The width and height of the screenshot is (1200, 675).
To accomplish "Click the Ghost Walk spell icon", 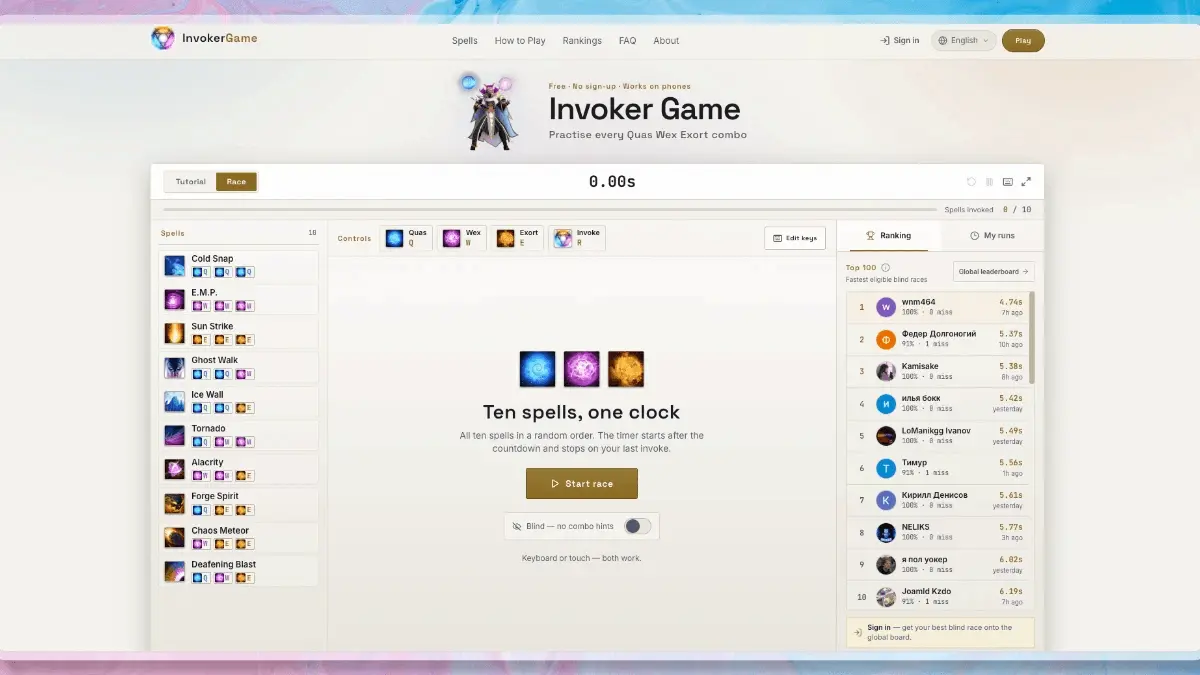I will [x=174, y=367].
